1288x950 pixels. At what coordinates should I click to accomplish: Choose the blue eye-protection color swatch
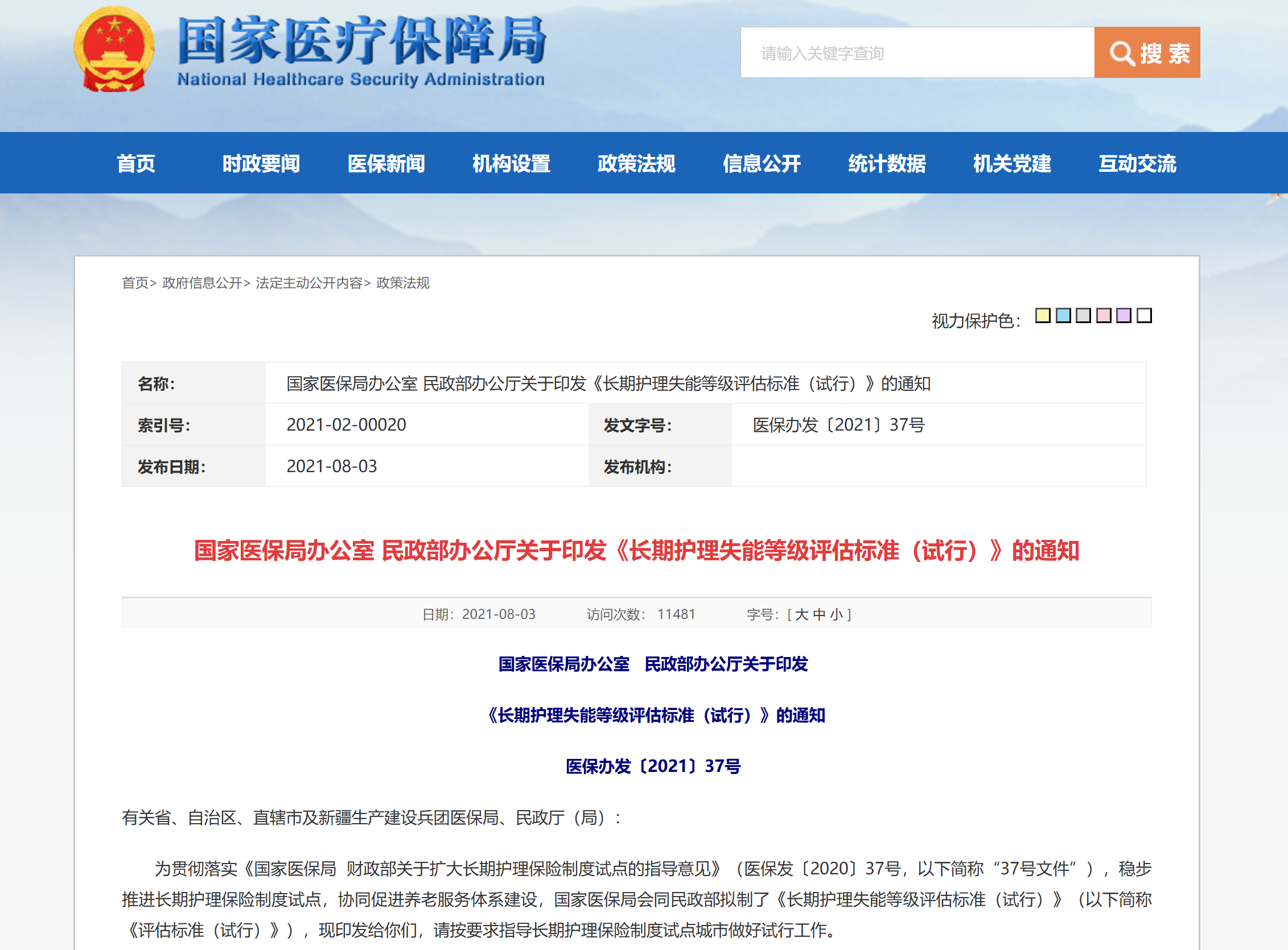tap(1063, 315)
